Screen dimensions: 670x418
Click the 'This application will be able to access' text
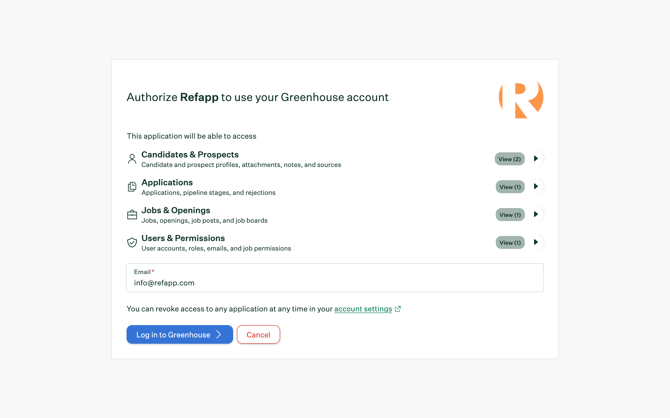point(191,136)
